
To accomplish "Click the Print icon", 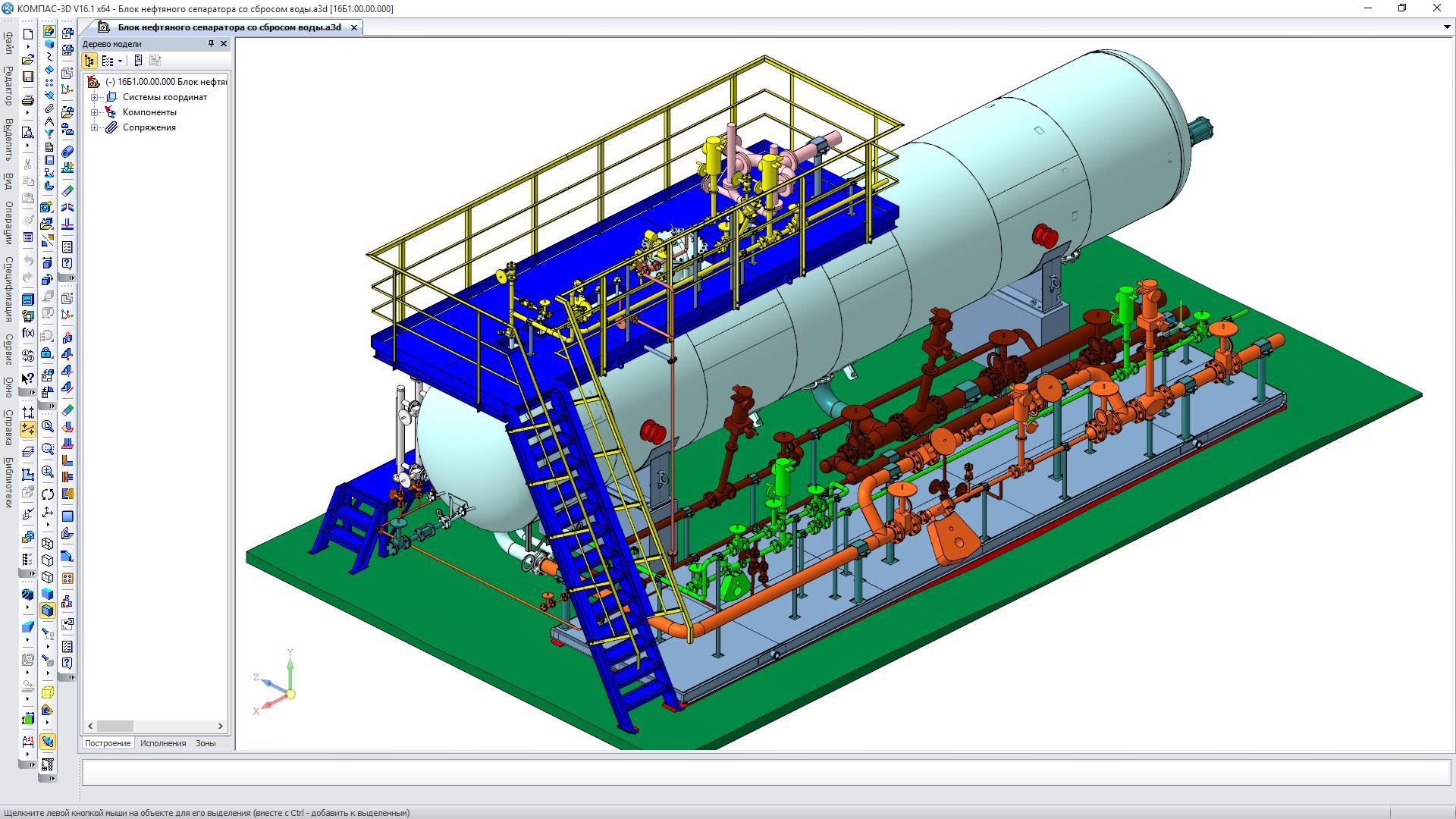I will pos(28,100).
